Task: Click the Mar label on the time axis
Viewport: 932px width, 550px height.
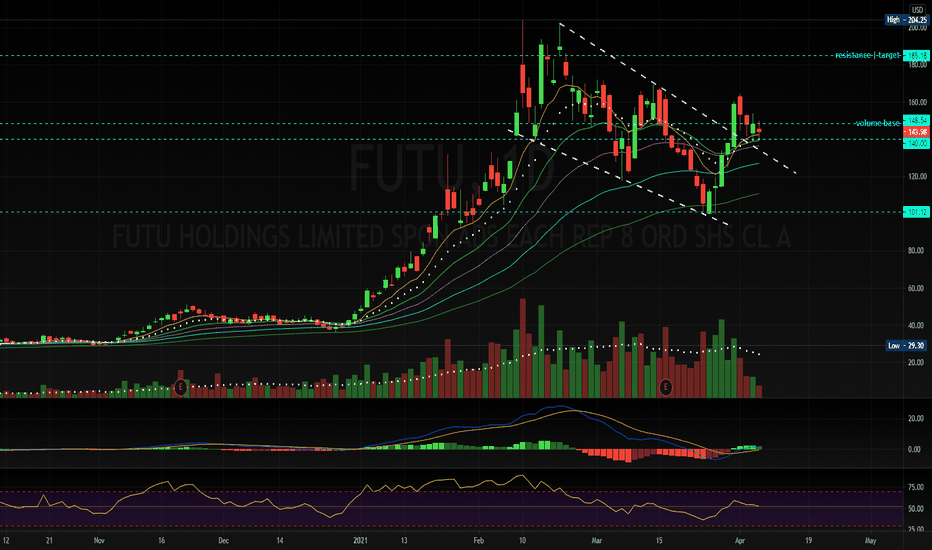Action: coord(597,540)
